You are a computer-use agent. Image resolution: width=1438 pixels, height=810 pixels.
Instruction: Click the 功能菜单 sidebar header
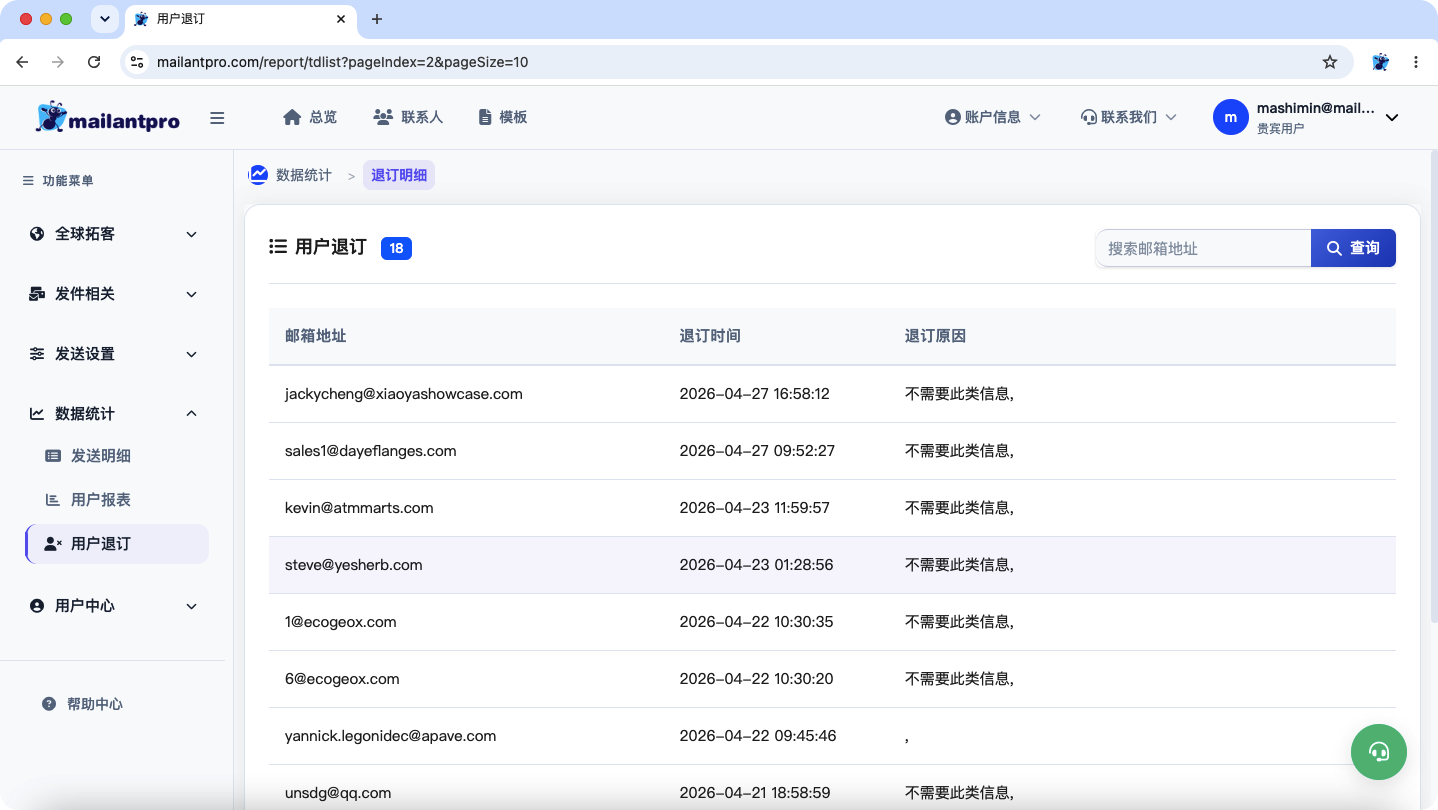[58, 181]
